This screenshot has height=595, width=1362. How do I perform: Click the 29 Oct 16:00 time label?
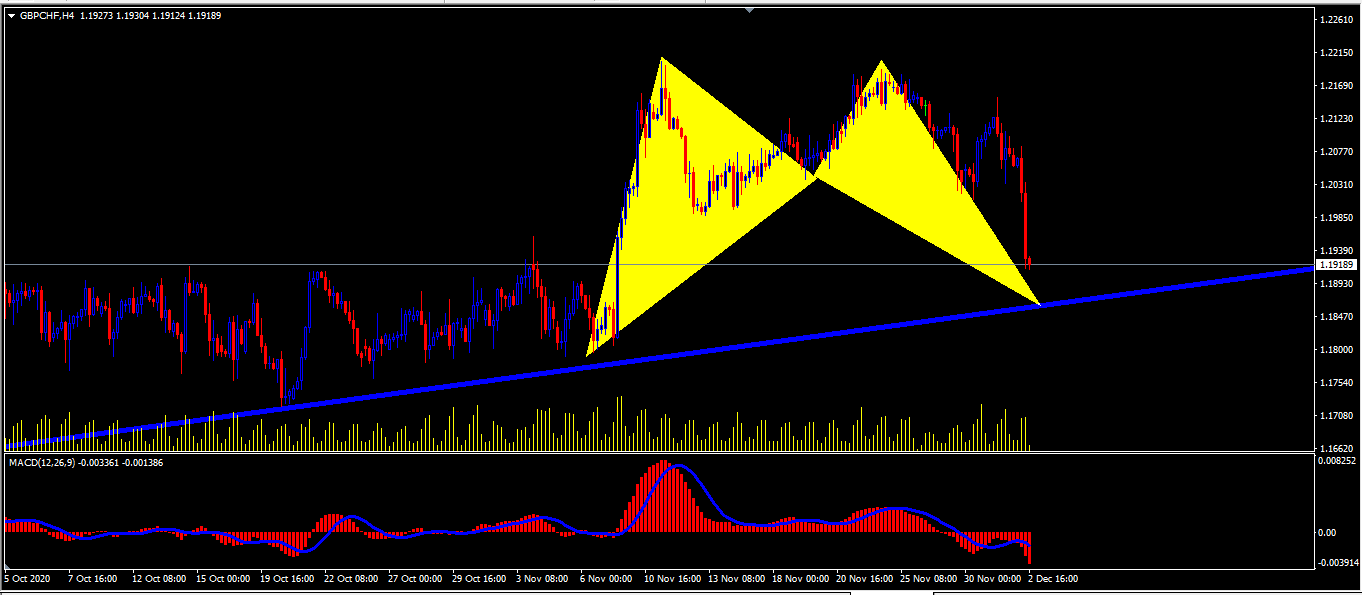click(x=478, y=578)
